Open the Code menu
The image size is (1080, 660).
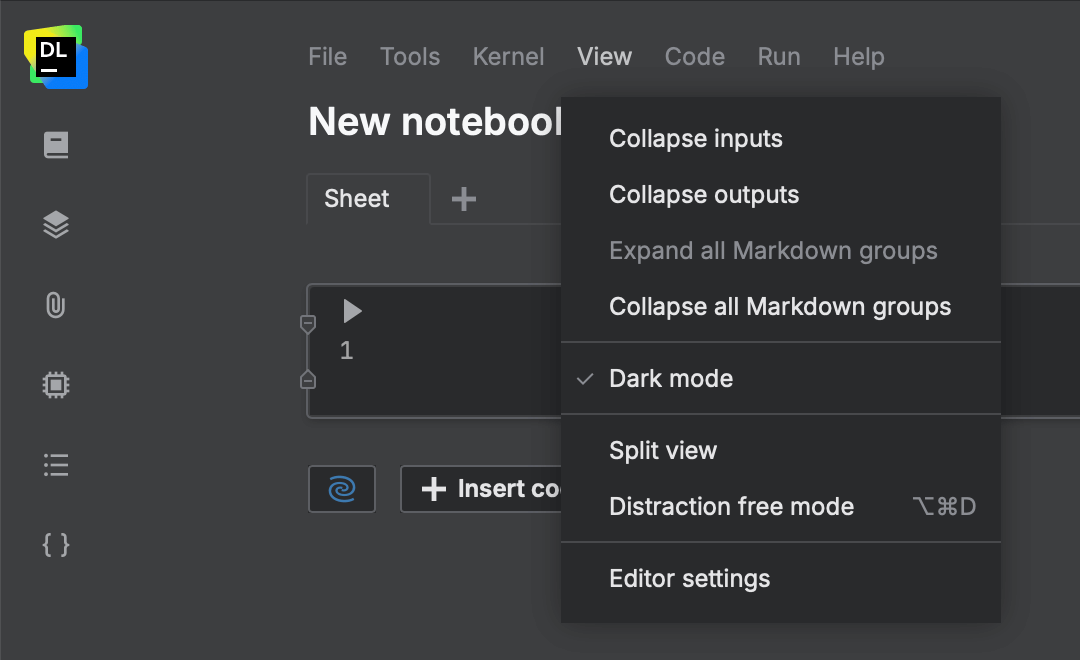point(694,56)
